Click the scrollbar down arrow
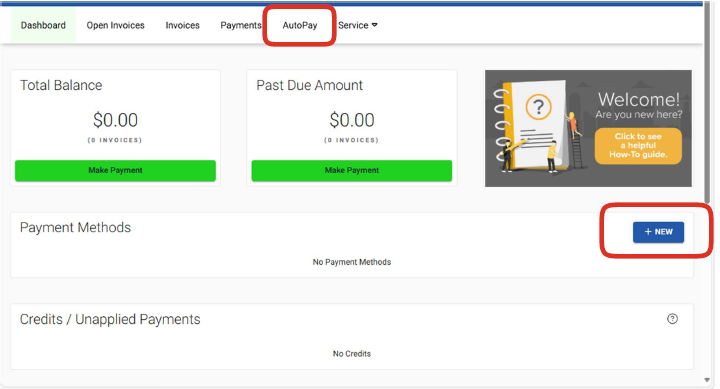 (x=707, y=380)
